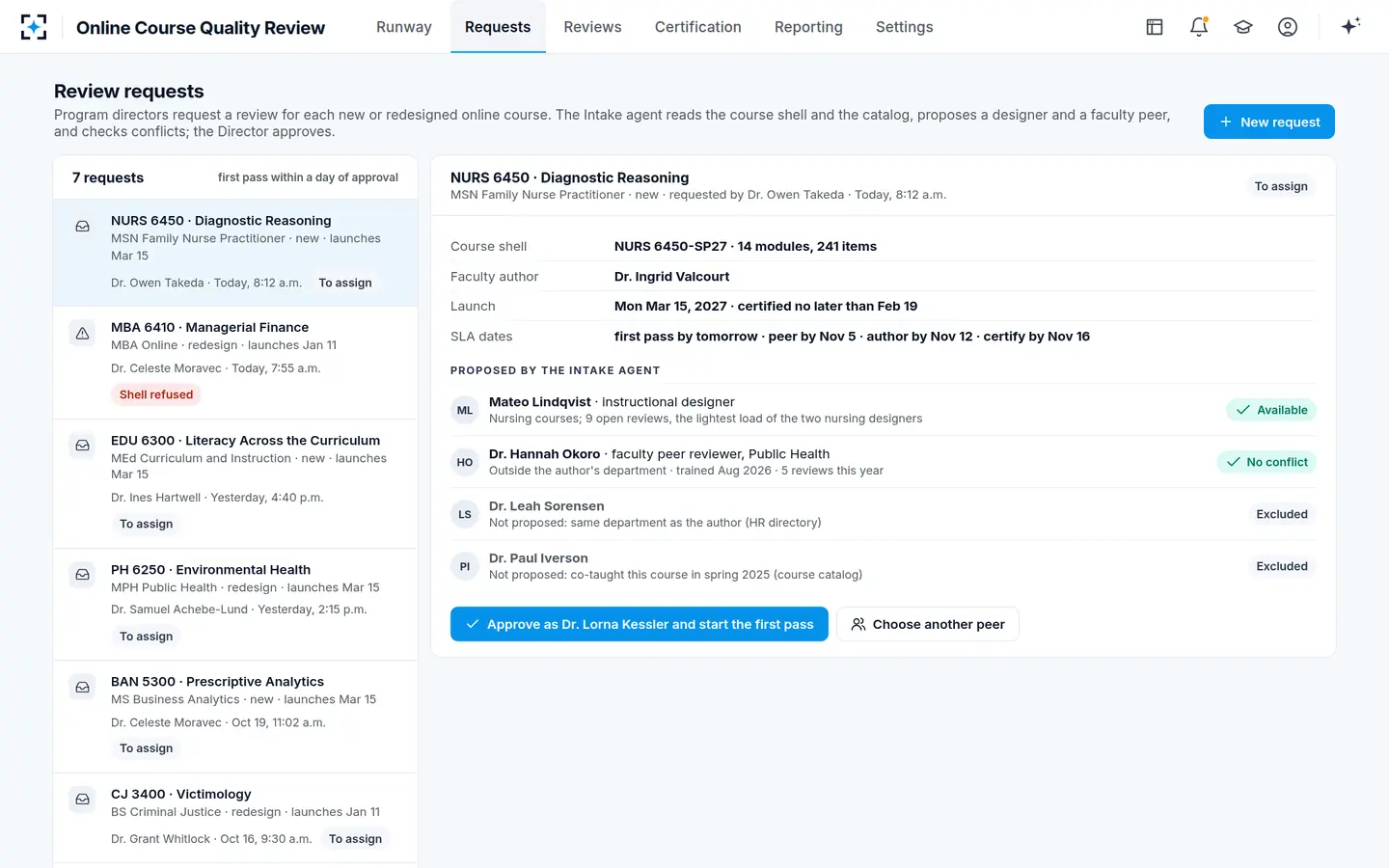Open the layout panel icon in header
Image resolution: width=1389 pixels, height=868 pixels.
click(1155, 27)
